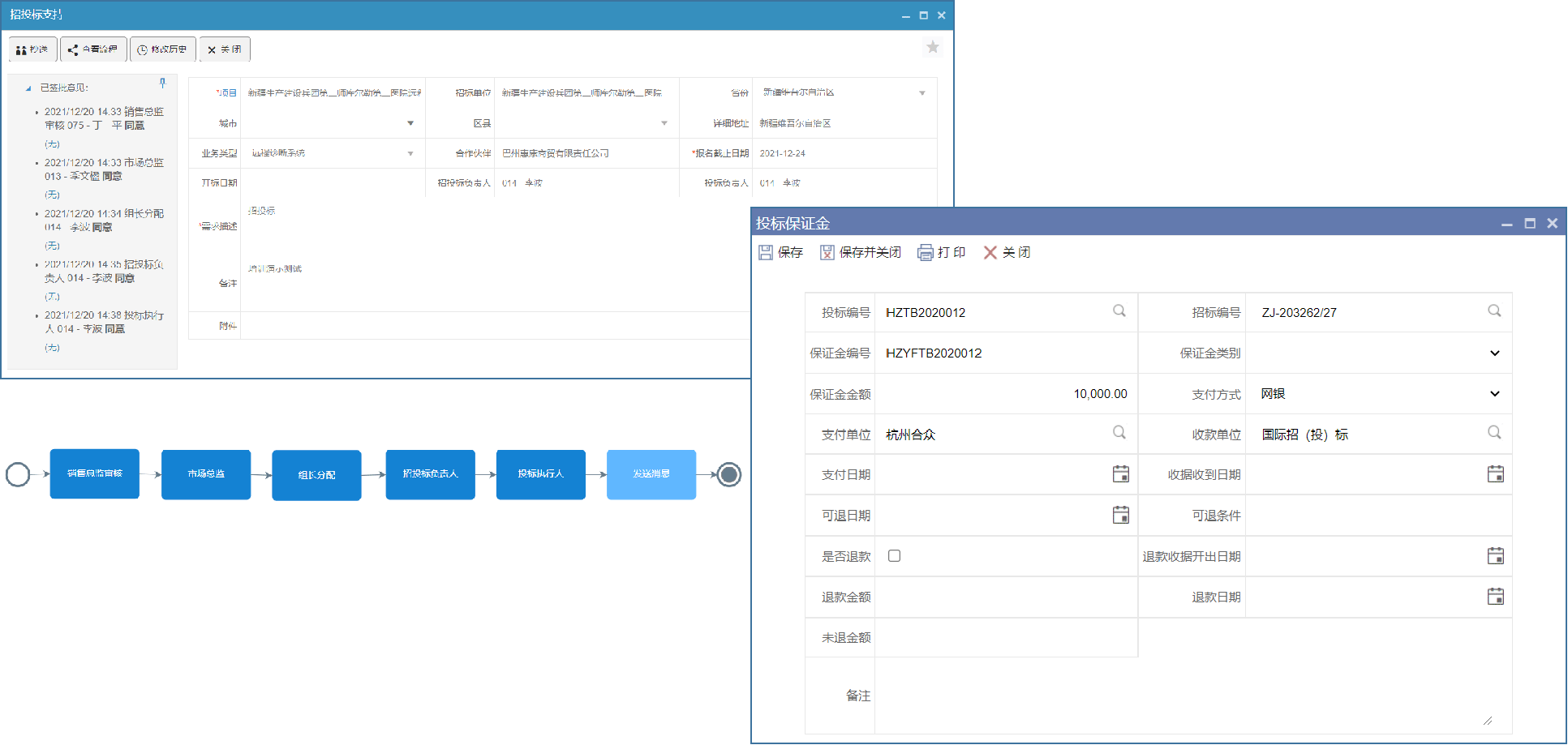Open the 保证金类别 dropdown

[x=1494, y=353]
